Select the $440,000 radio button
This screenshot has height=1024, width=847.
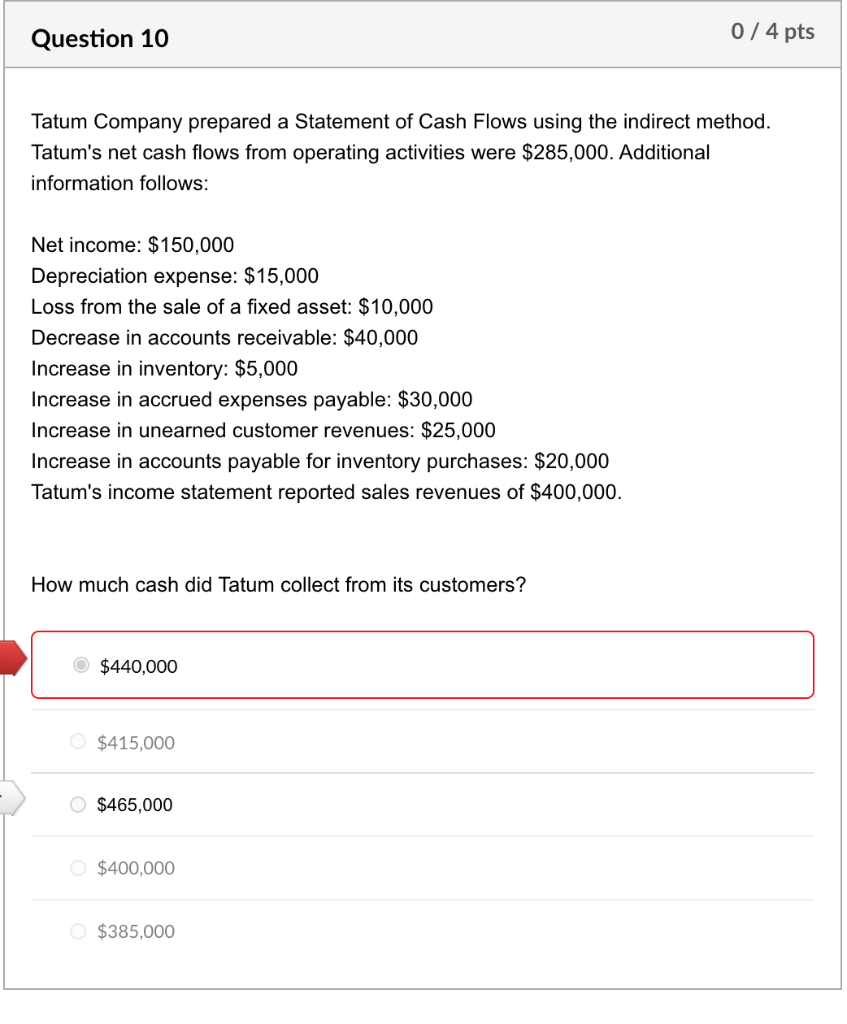coord(81,665)
